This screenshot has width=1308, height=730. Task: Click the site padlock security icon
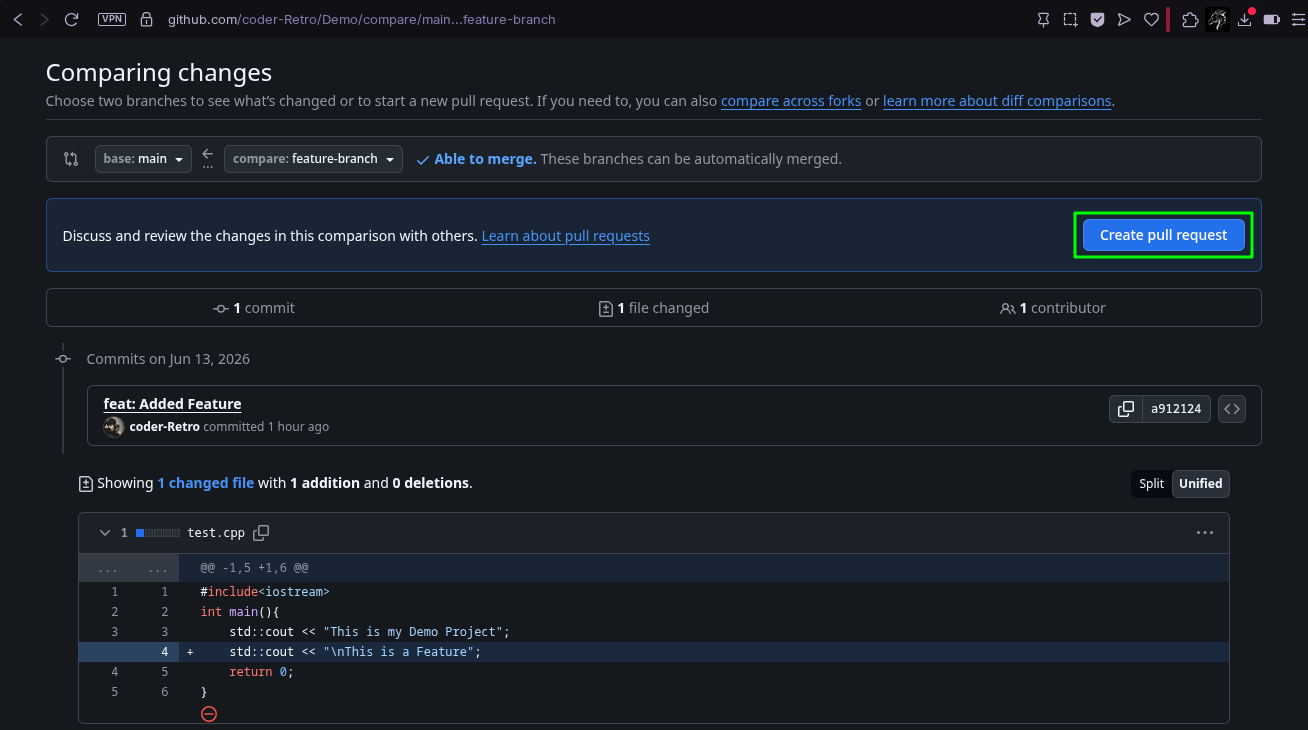pyautogui.click(x=147, y=19)
